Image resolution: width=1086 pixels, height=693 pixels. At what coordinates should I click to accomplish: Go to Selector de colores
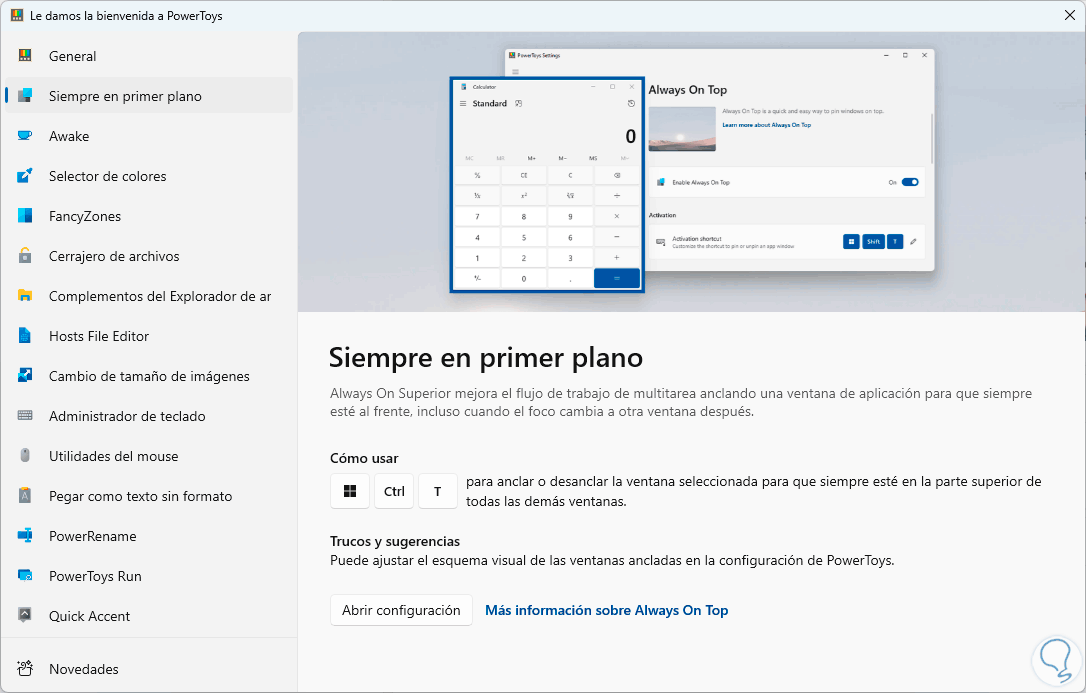click(149, 176)
